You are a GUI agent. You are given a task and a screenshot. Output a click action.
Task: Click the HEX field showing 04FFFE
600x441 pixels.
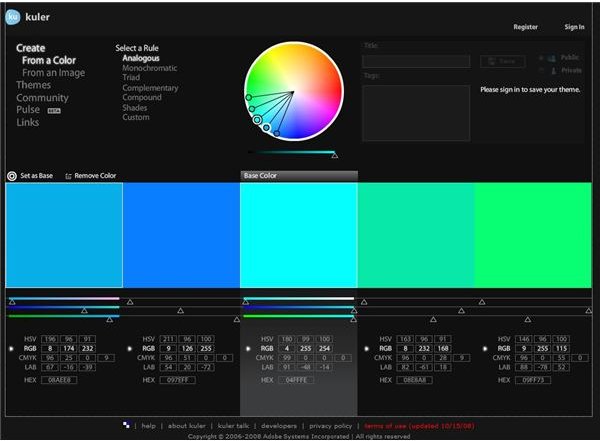296,380
